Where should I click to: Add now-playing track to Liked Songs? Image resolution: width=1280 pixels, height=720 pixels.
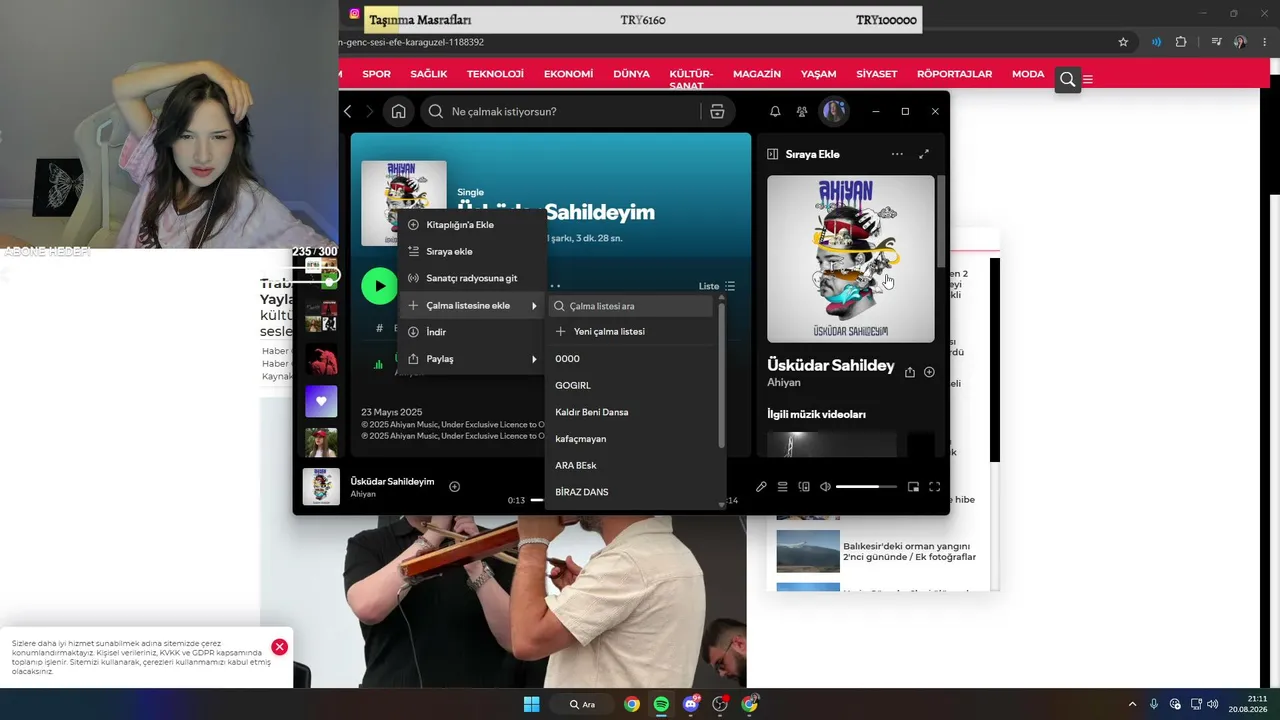tap(454, 487)
